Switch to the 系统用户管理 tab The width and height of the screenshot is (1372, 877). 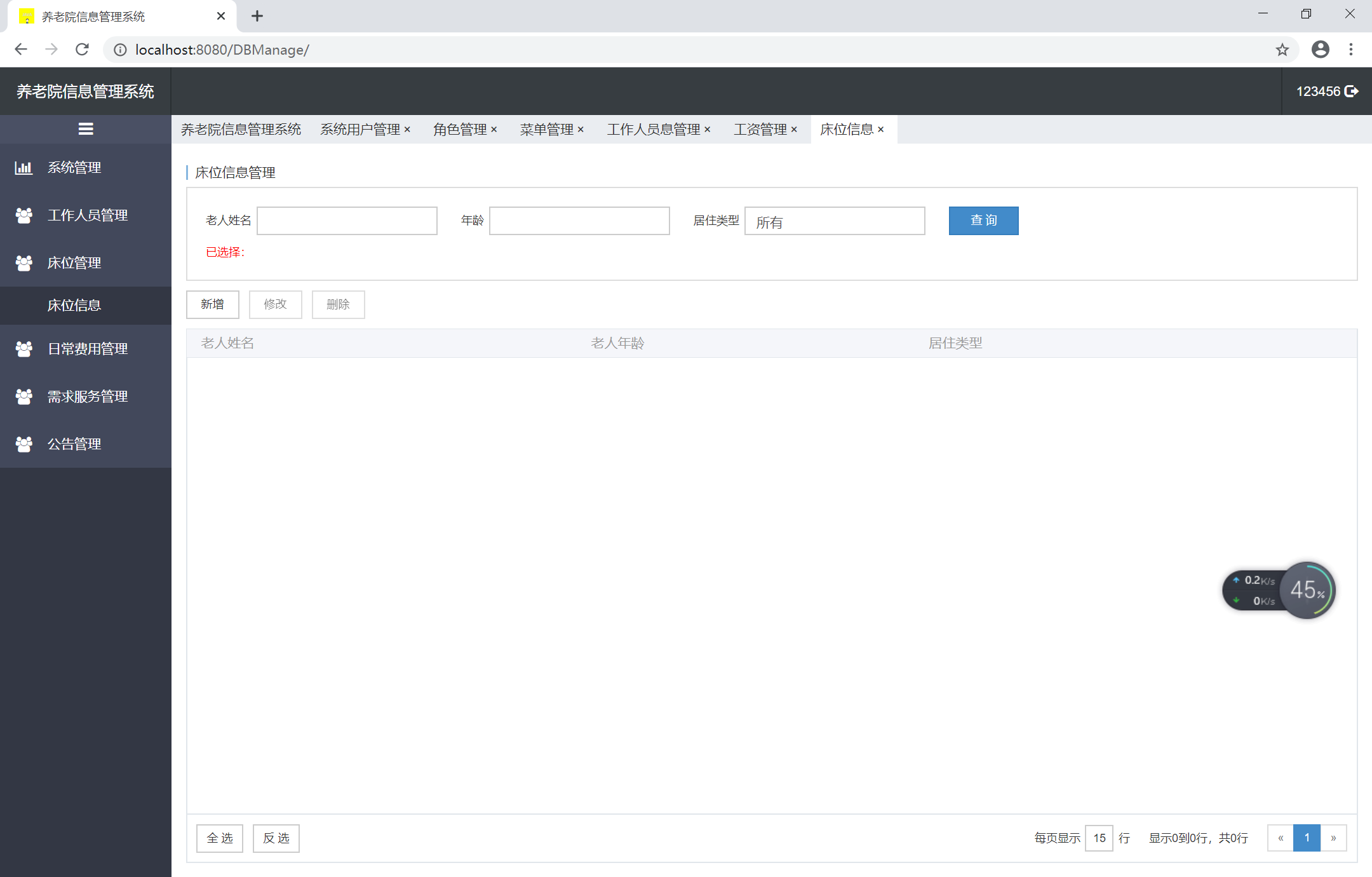coord(360,130)
